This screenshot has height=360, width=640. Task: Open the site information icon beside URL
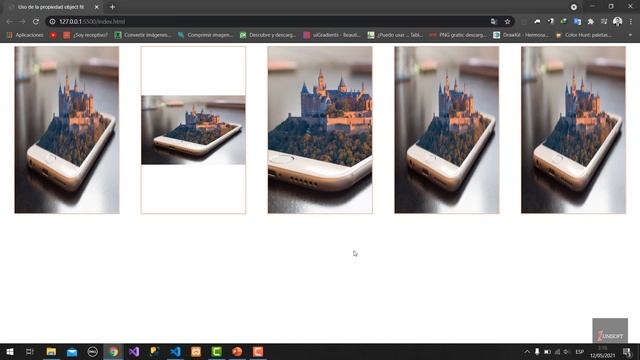[53, 22]
